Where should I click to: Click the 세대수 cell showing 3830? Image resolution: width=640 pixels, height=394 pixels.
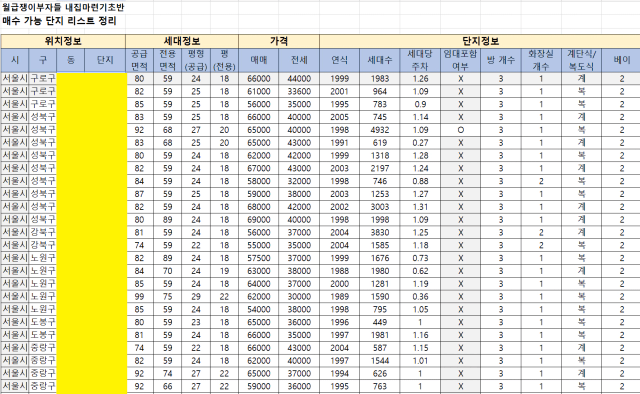[x=380, y=232]
